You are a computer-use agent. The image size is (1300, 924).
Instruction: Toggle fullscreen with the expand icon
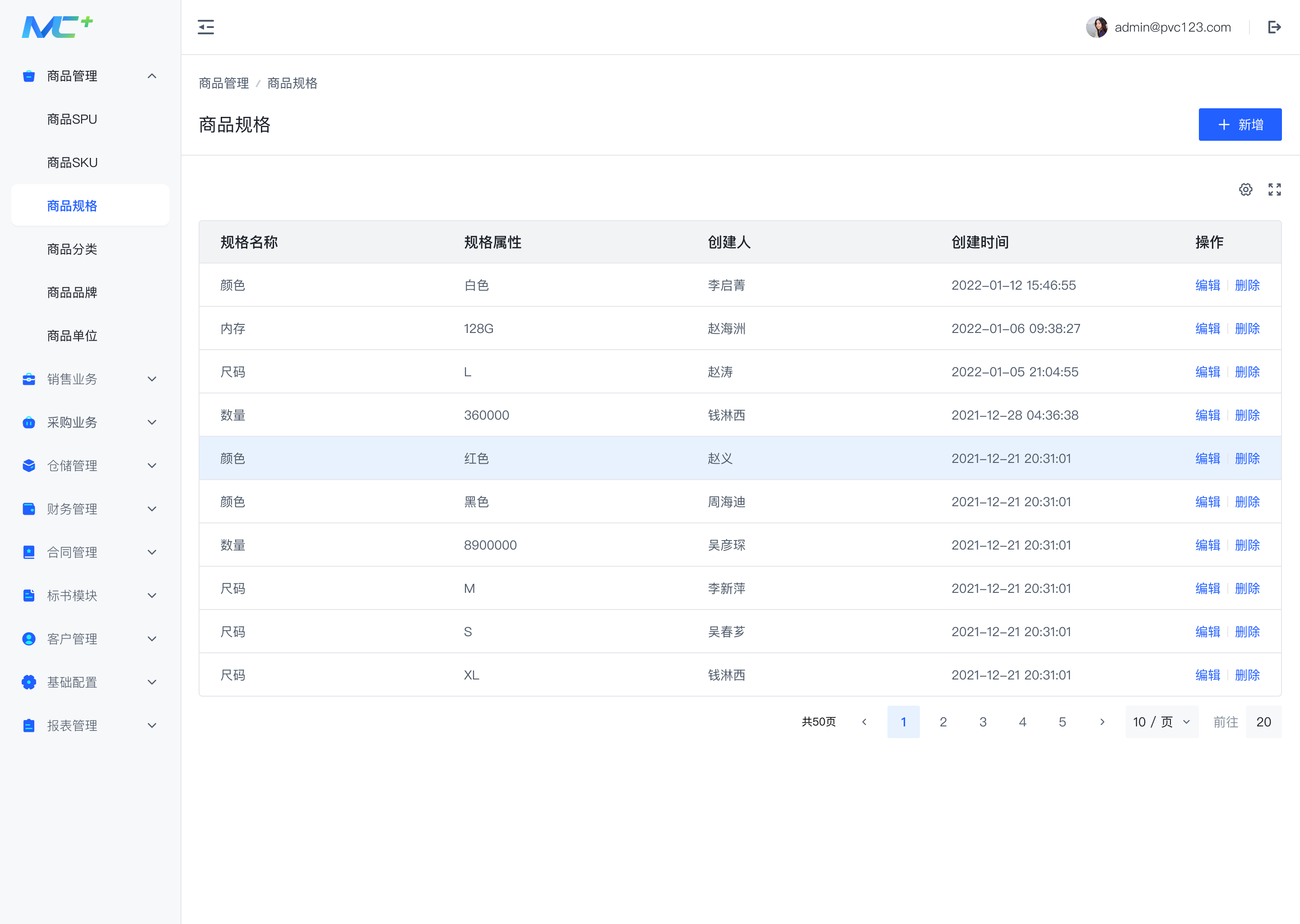pos(1274,189)
